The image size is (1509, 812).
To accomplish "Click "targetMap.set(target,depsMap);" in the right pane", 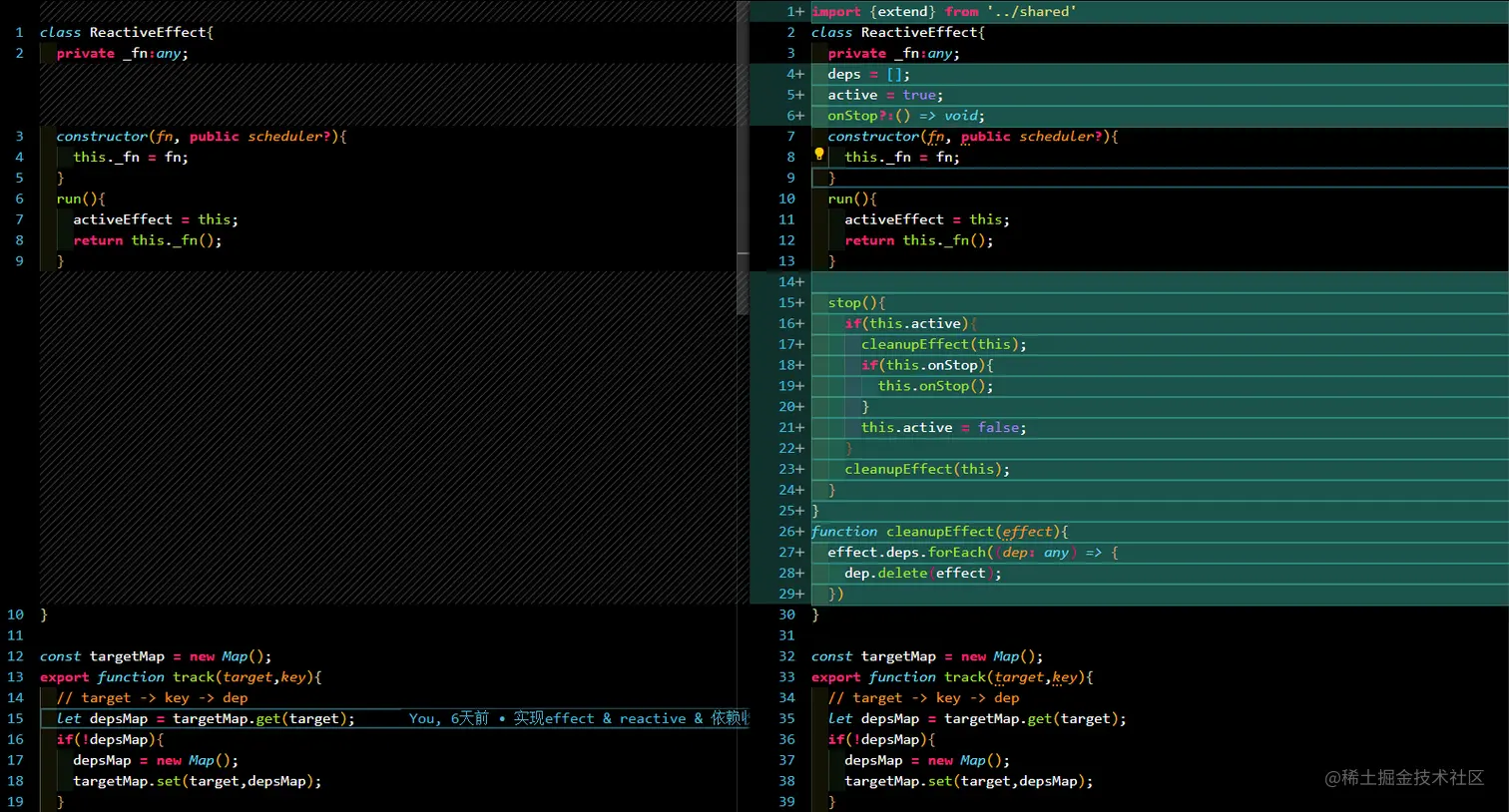I will coord(969,781).
